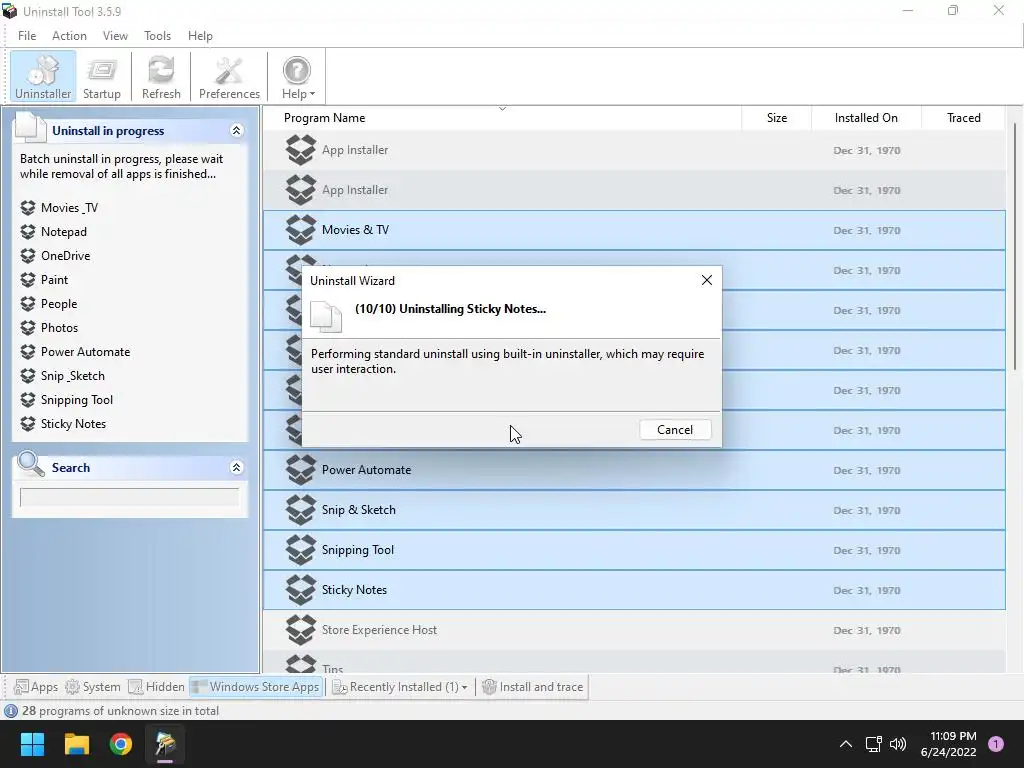
Task: Open File Explorer from taskbar
Action: tap(76, 744)
